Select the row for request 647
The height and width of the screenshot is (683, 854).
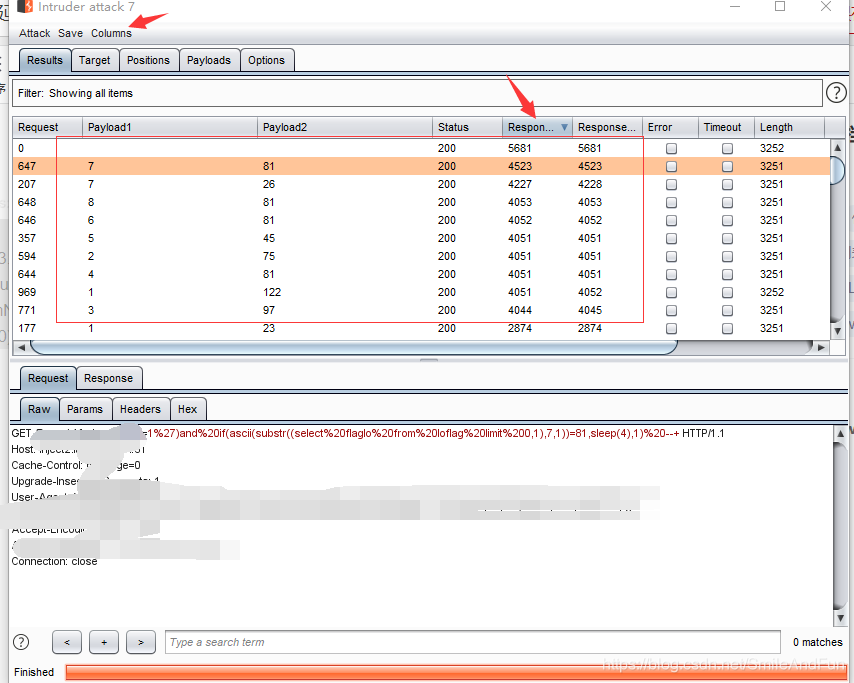click(421, 166)
